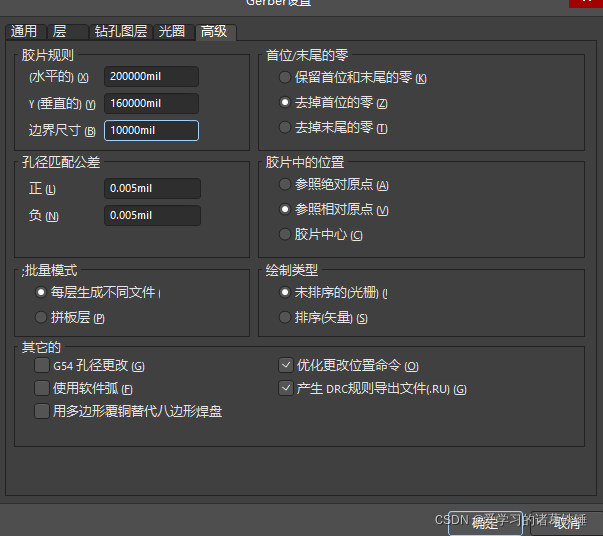Select 排序(矢量) plotter type

287,317
